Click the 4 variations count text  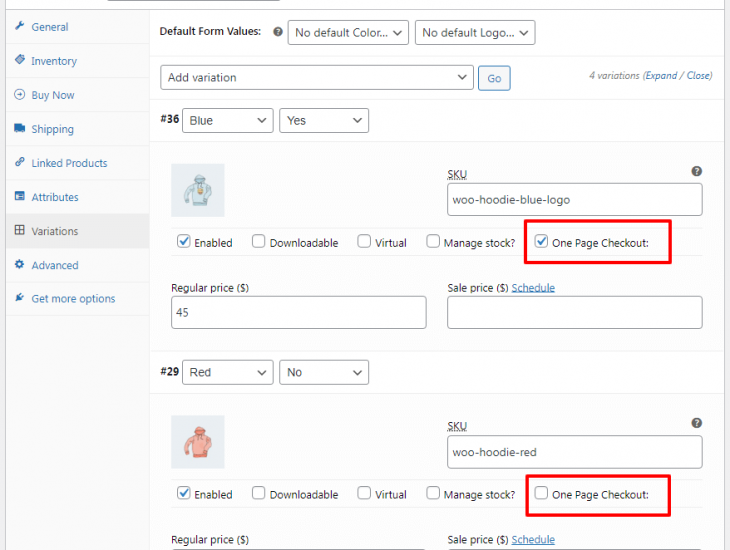(x=614, y=75)
